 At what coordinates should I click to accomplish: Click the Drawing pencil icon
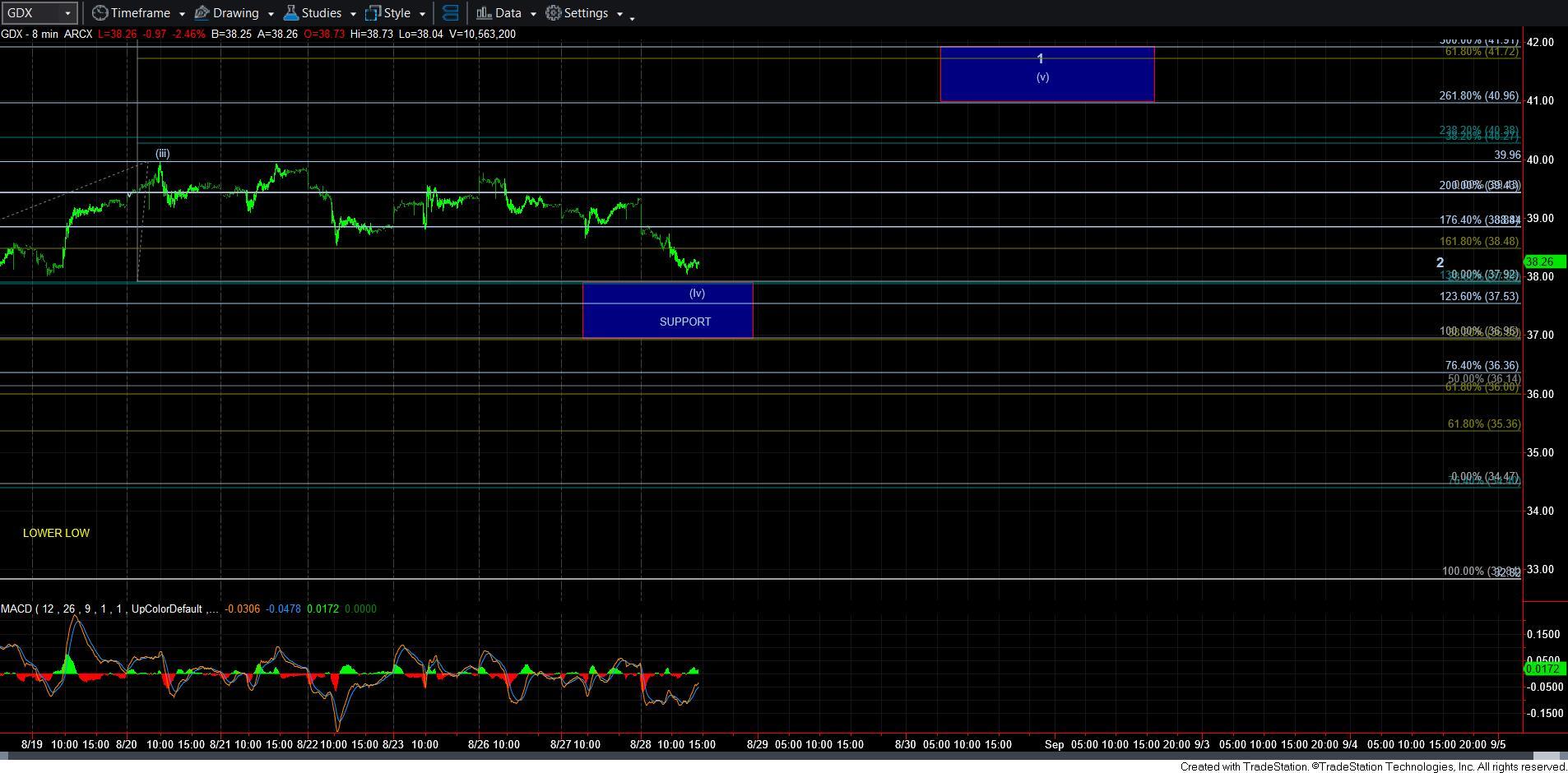click(x=202, y=13)
